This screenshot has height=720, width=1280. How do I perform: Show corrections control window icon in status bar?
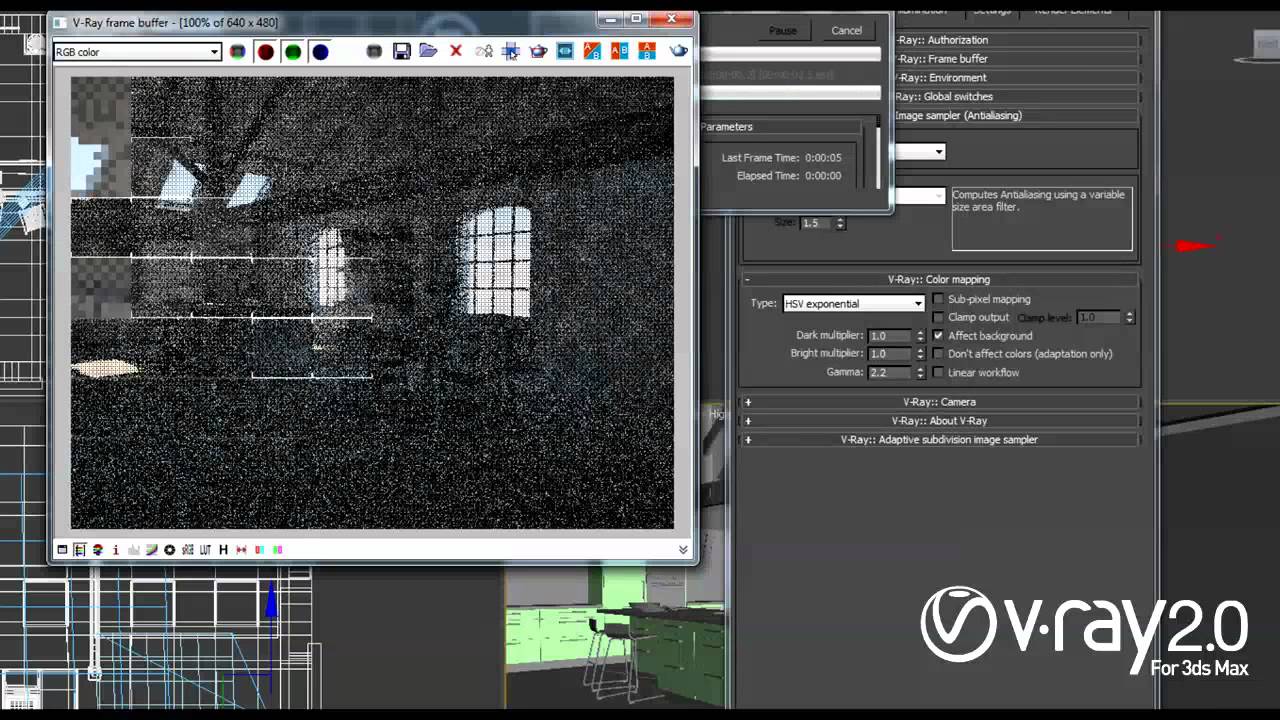62,550
